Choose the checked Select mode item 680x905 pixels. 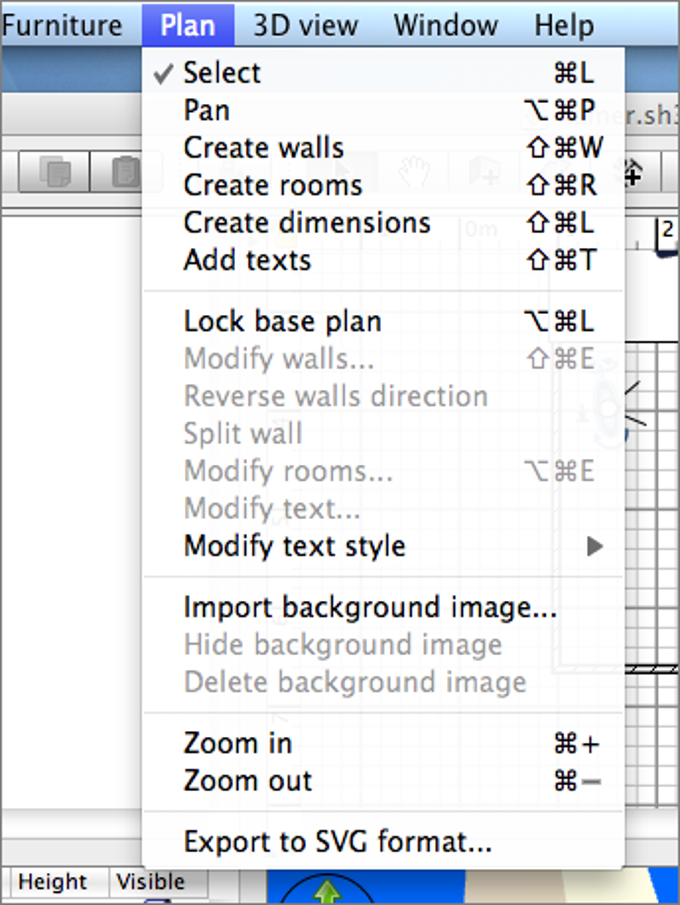pos(222,73)
